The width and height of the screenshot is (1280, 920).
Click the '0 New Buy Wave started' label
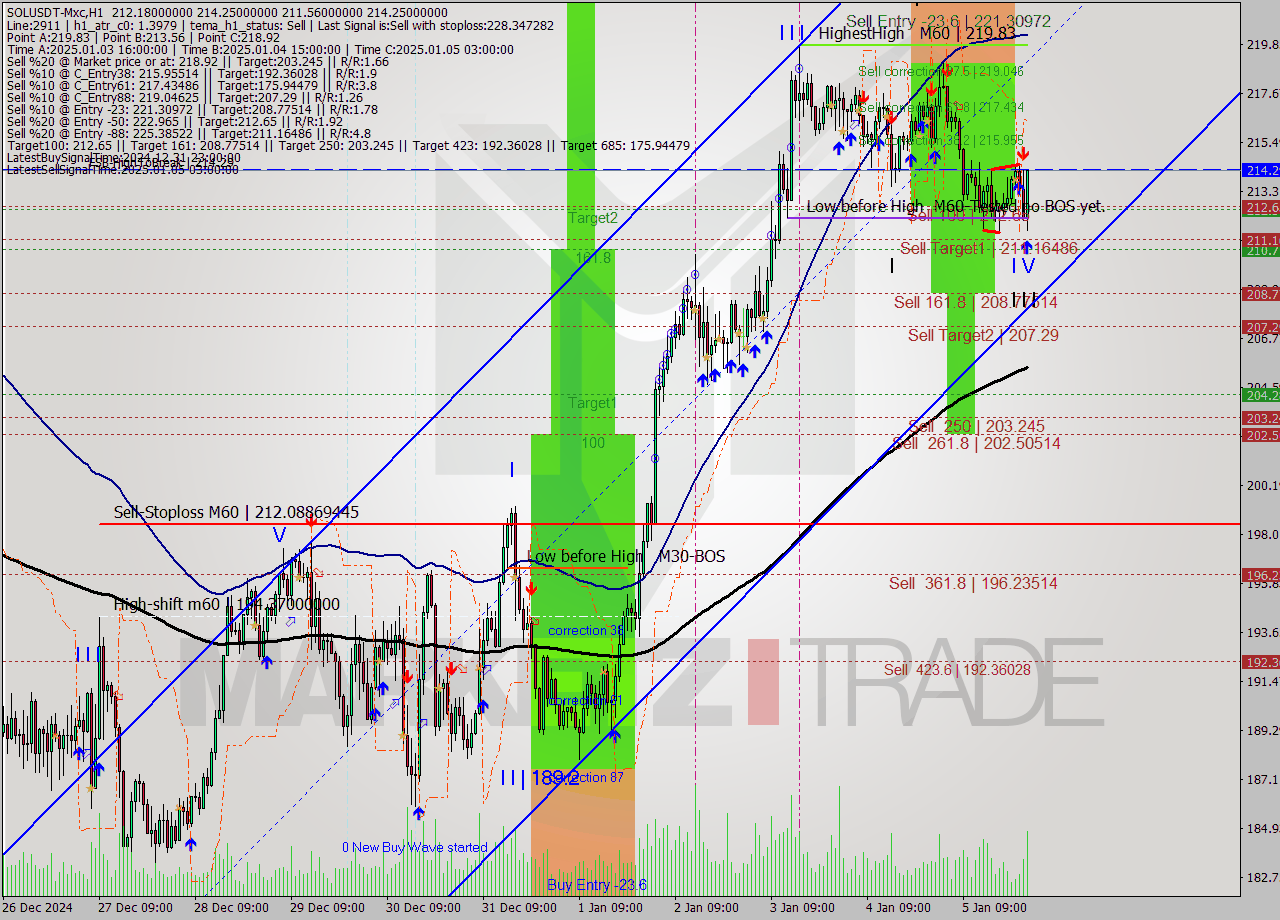415,847
